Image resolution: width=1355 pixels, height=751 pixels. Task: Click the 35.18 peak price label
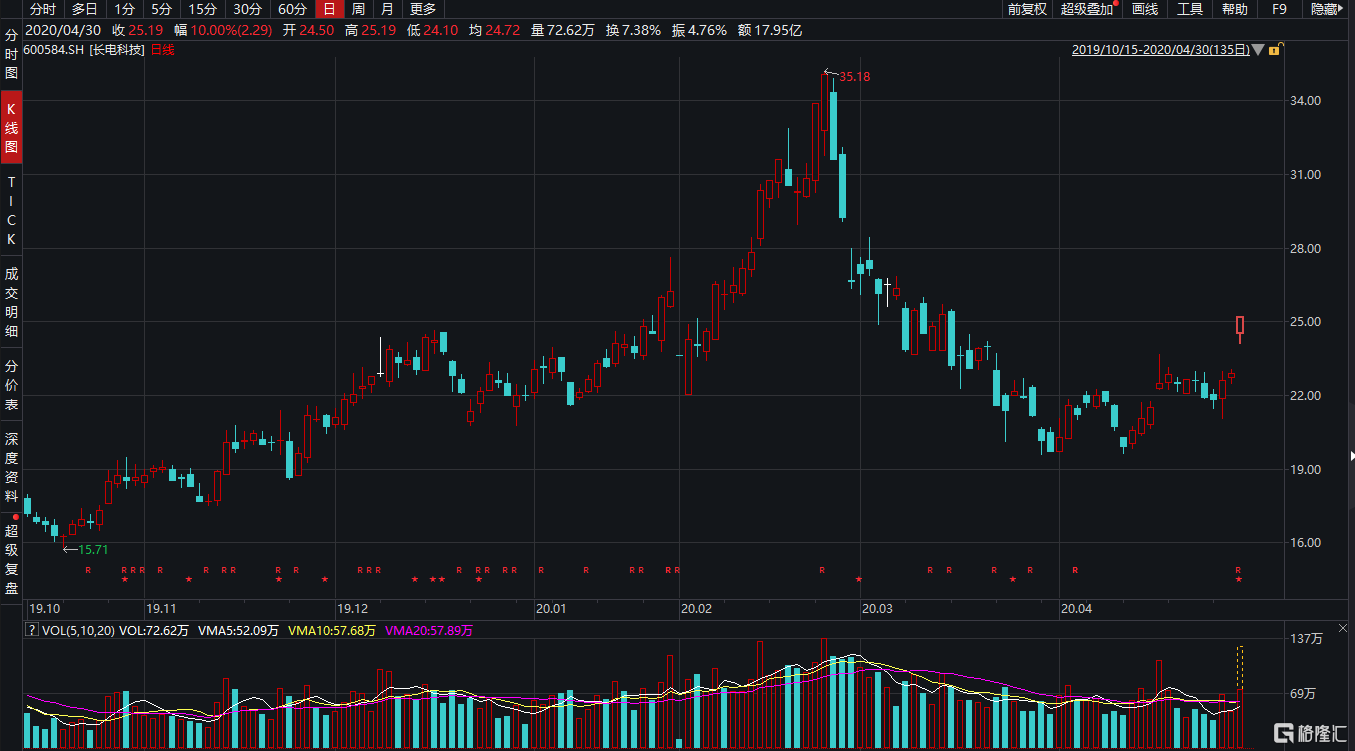[x=855, y=76]
